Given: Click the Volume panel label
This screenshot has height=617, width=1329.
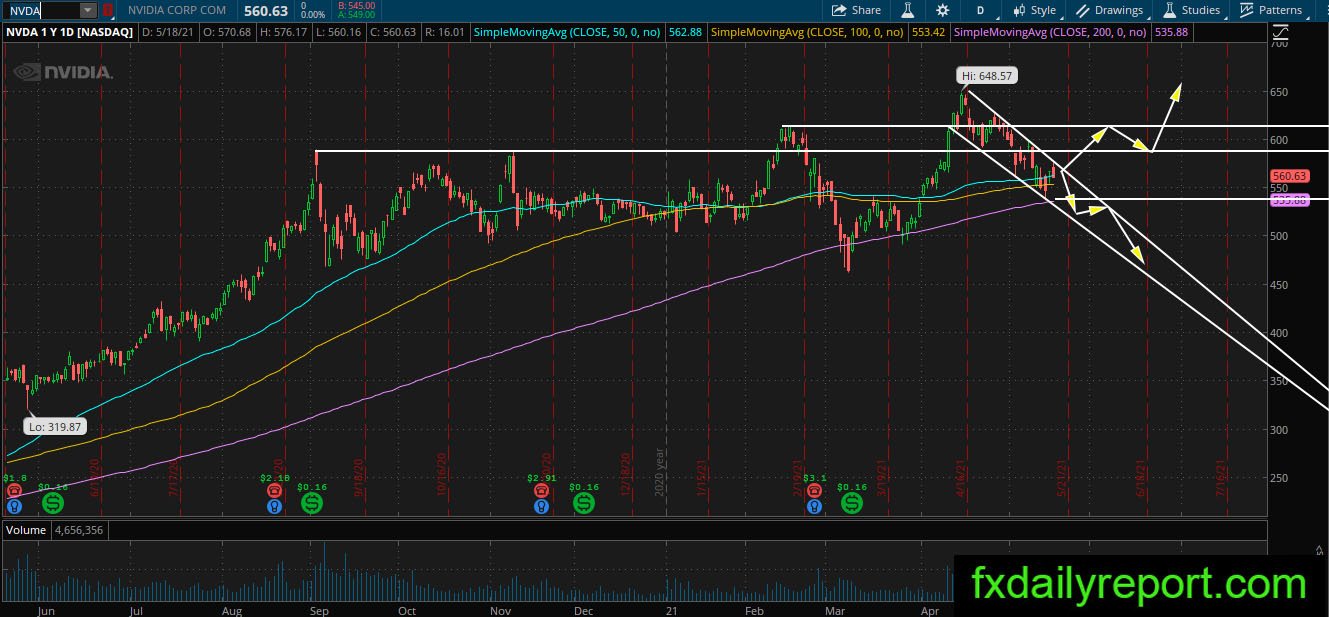Looking at the screenshot, I should pos(25,530).
